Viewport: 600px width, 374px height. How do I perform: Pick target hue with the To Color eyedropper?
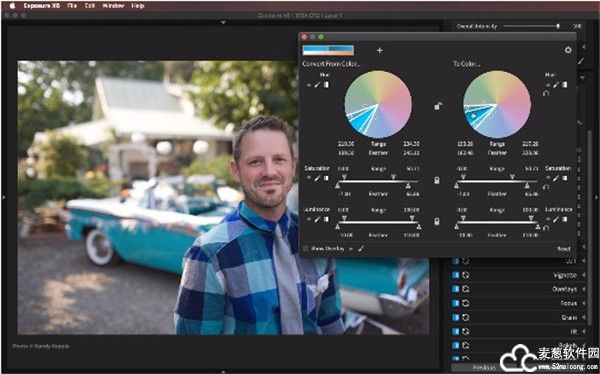pos(556,85)
